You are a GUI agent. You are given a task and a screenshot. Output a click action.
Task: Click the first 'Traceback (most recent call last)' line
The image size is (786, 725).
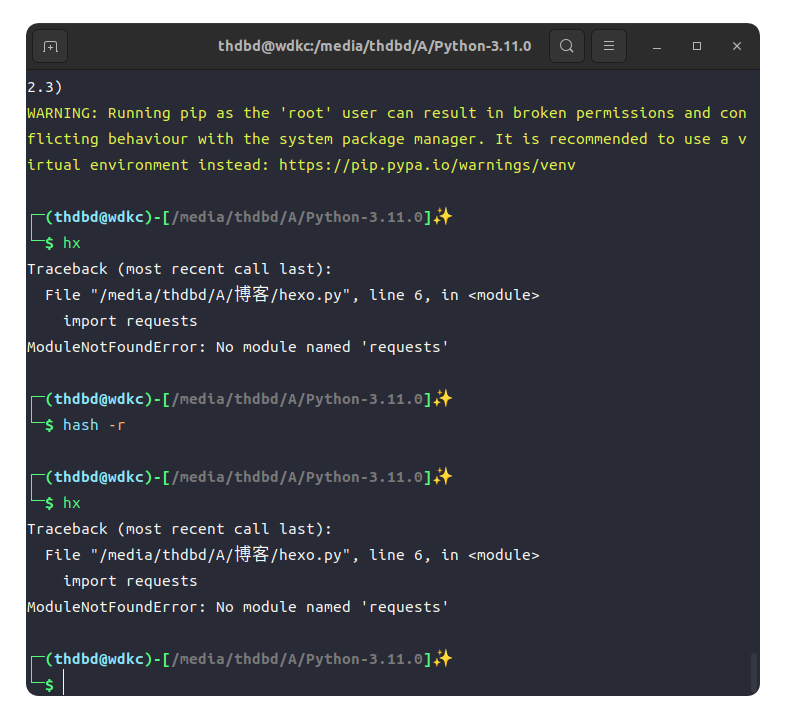[x=179, y=269]
